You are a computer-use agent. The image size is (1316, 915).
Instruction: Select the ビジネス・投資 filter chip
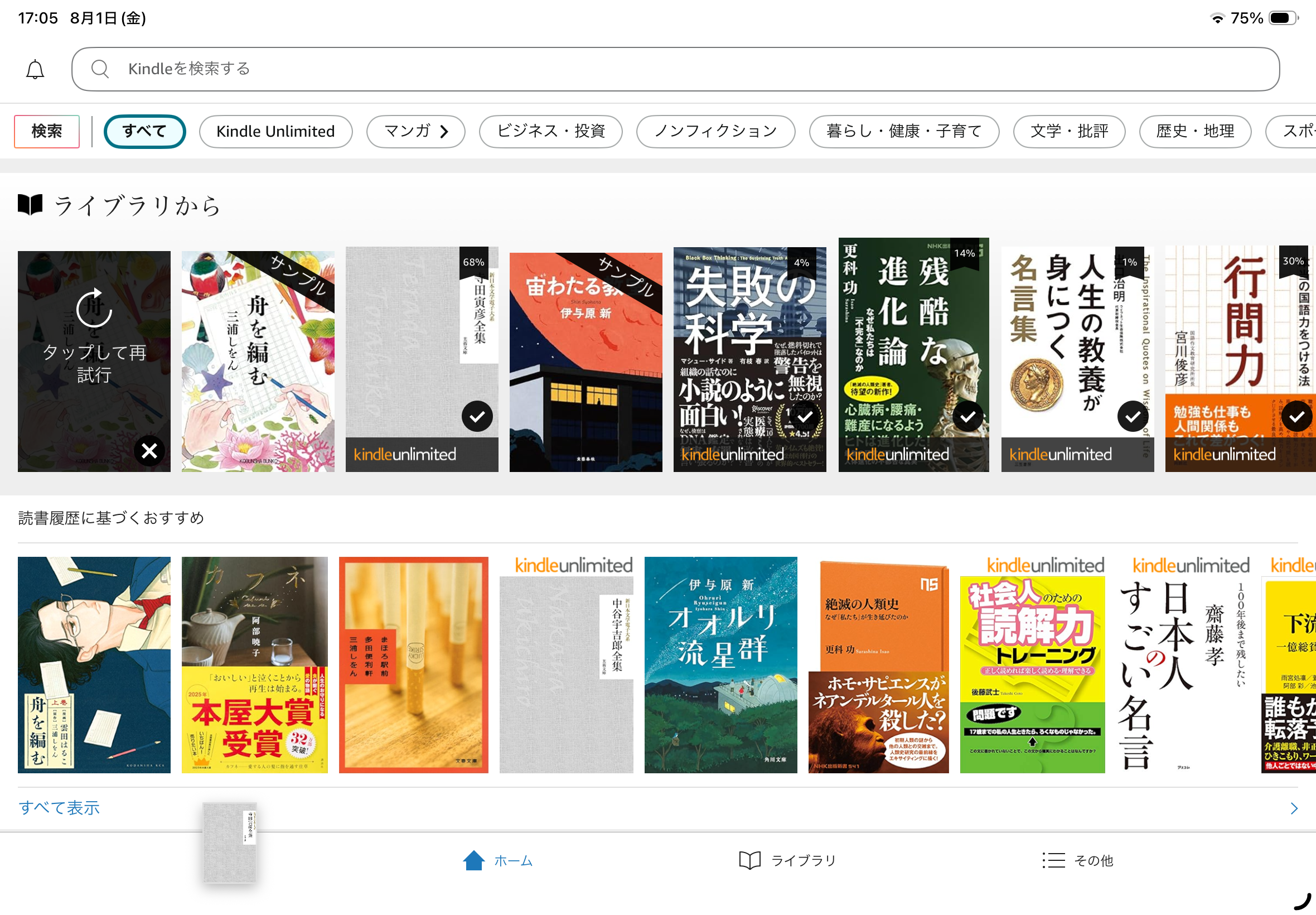coord(550,131)
